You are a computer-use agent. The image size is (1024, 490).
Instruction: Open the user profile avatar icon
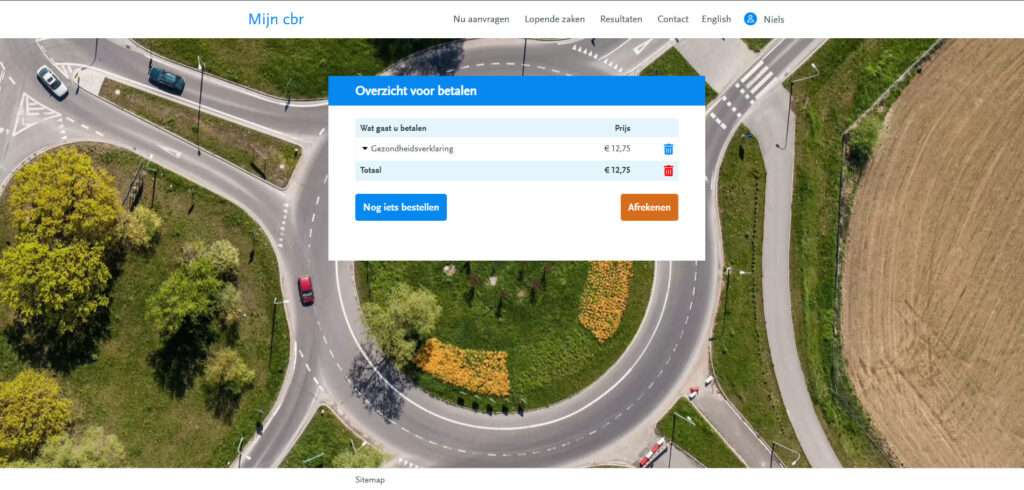[750, 19]
